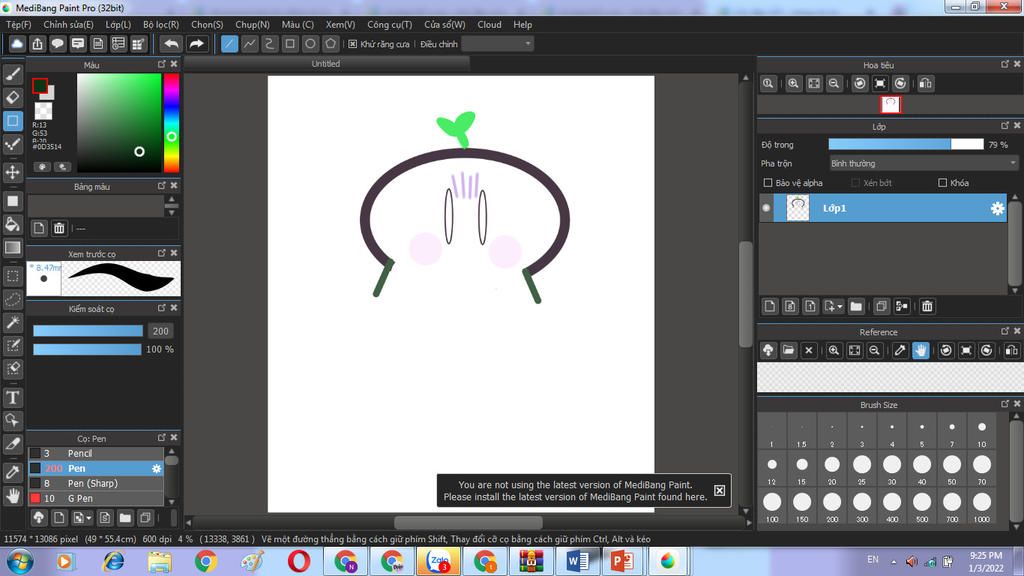Viewport: 1024px width, 576px height.
Task: Click the cloud save icon in toolbar
Action: tap(17, 44)
